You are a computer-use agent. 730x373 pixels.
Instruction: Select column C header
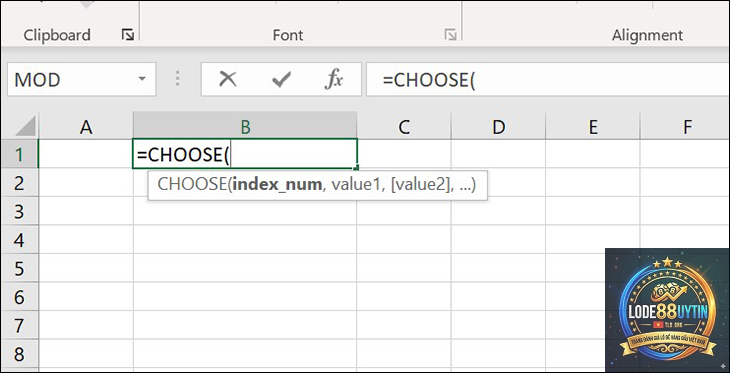(404, 127)
